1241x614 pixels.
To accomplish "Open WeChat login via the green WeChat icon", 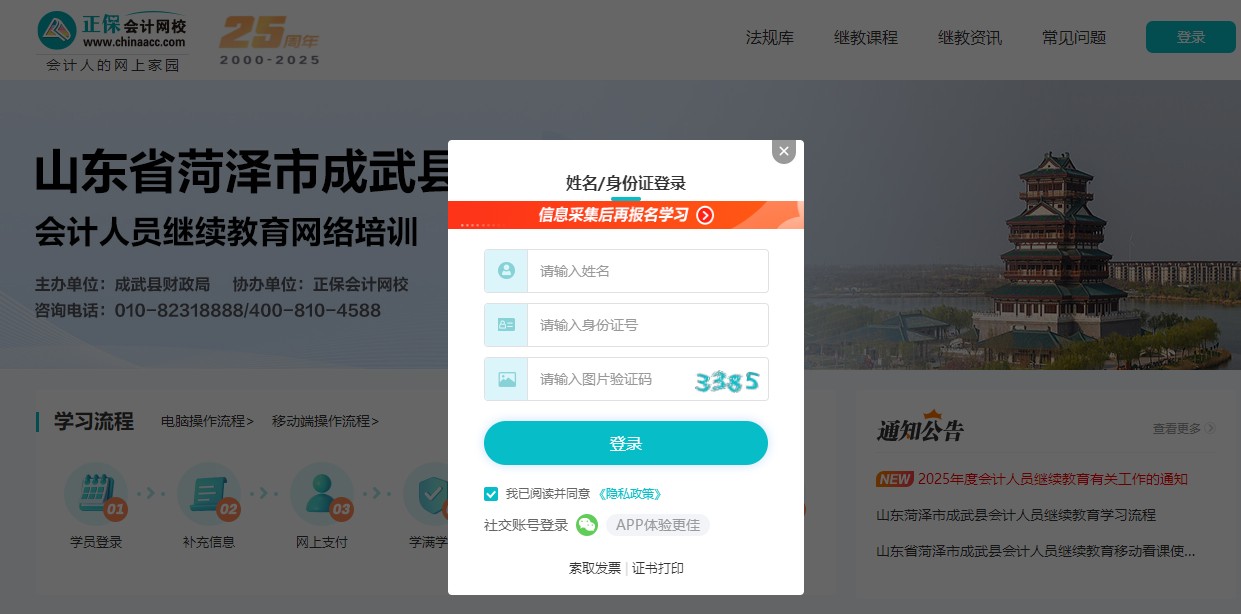I will click(587, 524).
